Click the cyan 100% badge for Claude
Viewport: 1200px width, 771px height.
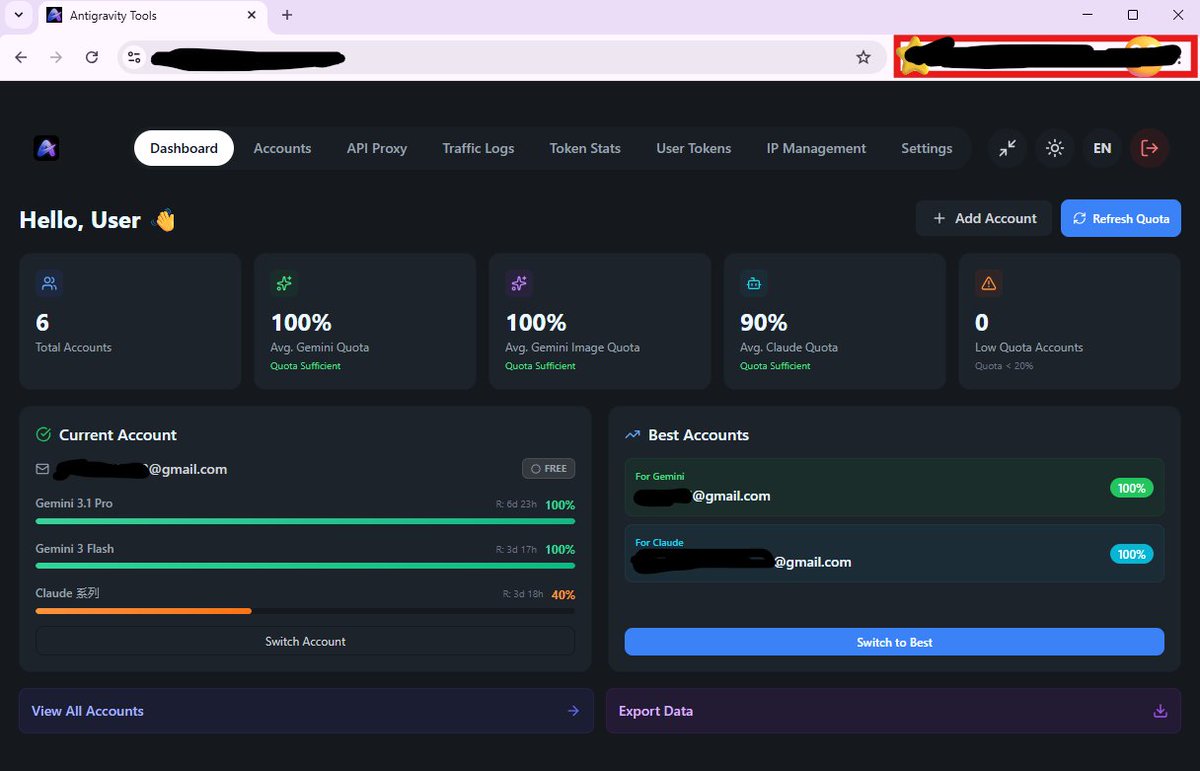1131,554
